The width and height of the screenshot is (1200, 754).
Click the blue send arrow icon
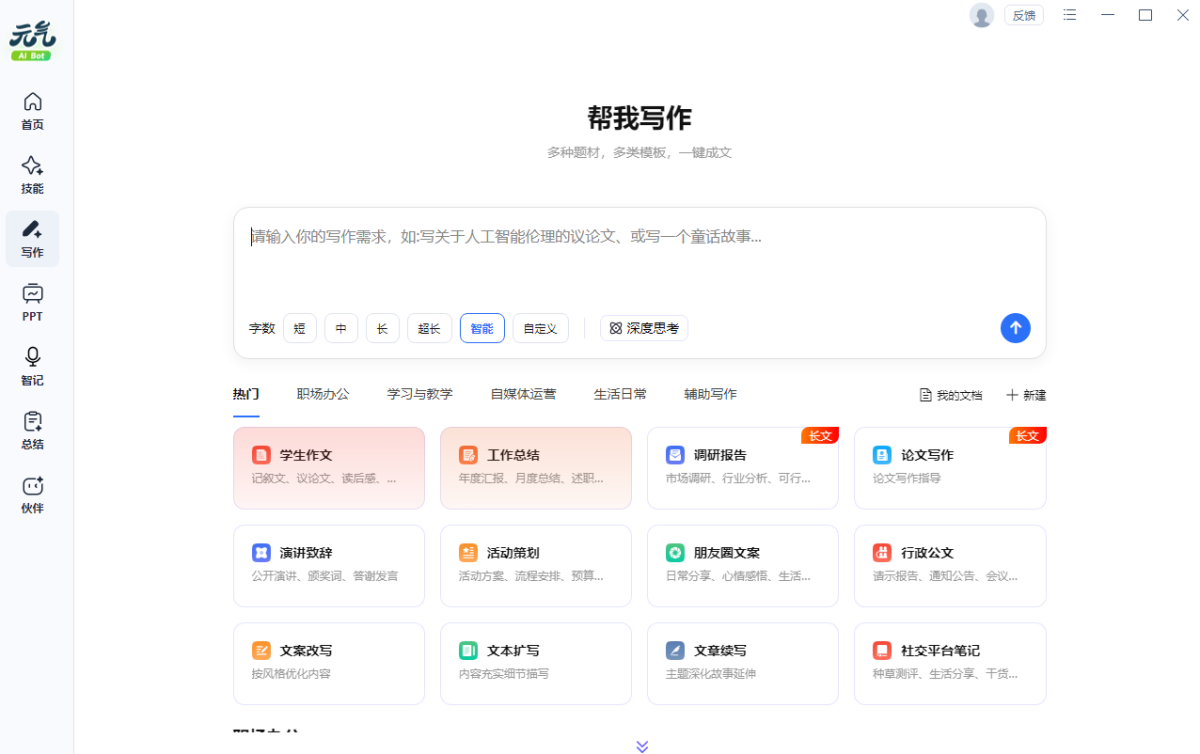click(1015, 328)
